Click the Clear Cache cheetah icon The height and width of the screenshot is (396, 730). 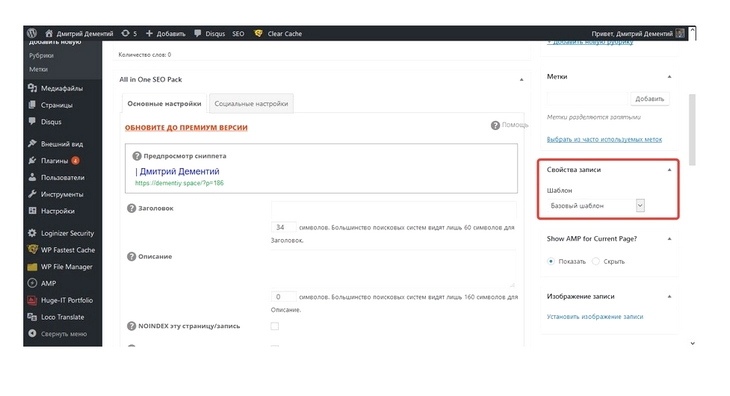pyautogui.click(x=258, y=33)
